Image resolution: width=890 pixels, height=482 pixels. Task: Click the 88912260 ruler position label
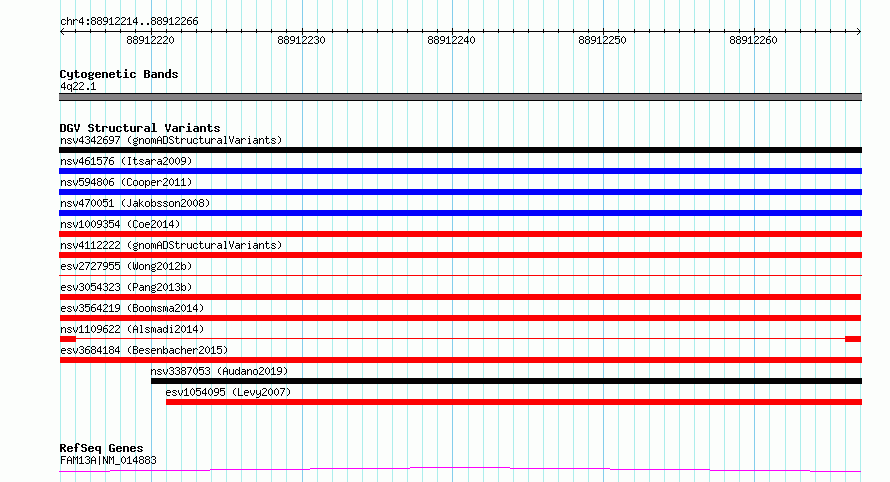753,40
